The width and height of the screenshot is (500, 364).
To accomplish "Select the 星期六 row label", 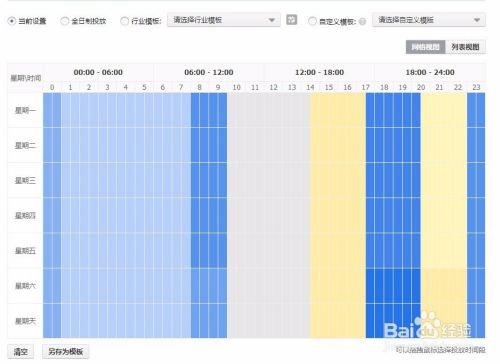I will (x=25, y=286).
